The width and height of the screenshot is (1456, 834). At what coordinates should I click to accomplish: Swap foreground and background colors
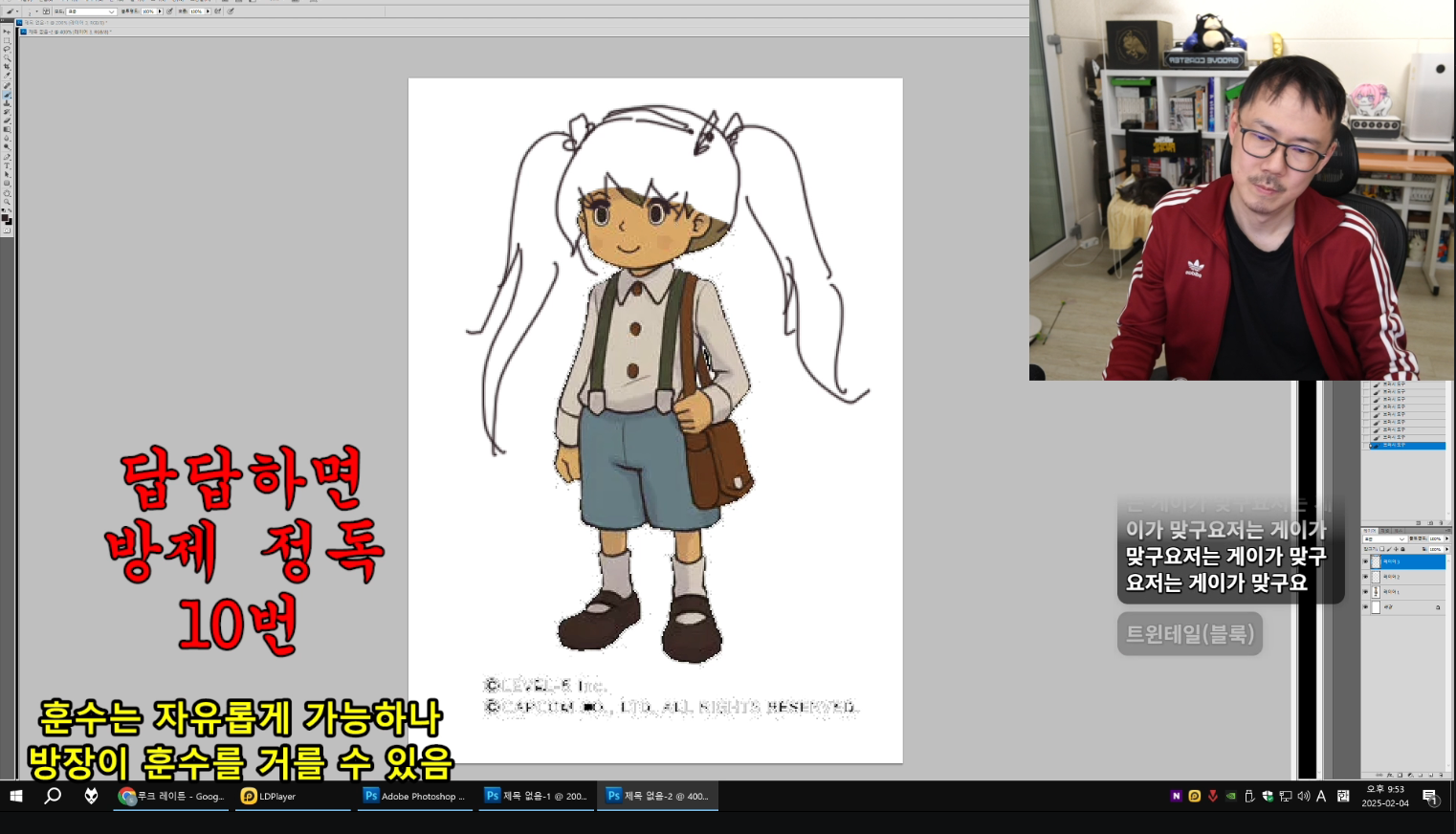pos(10,209)
